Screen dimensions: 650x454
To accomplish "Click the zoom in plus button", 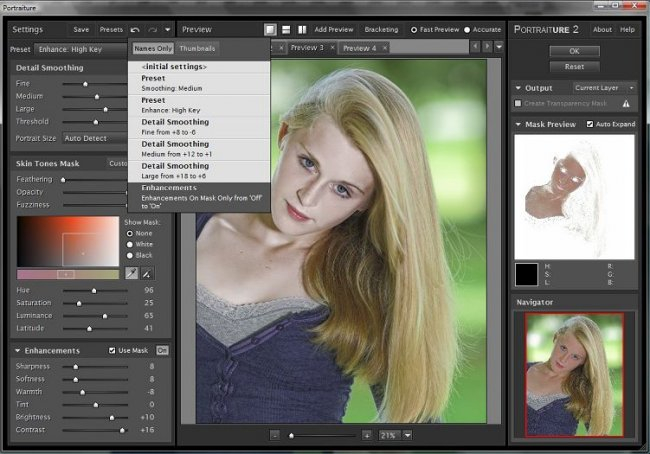I will tap(367, 435).
